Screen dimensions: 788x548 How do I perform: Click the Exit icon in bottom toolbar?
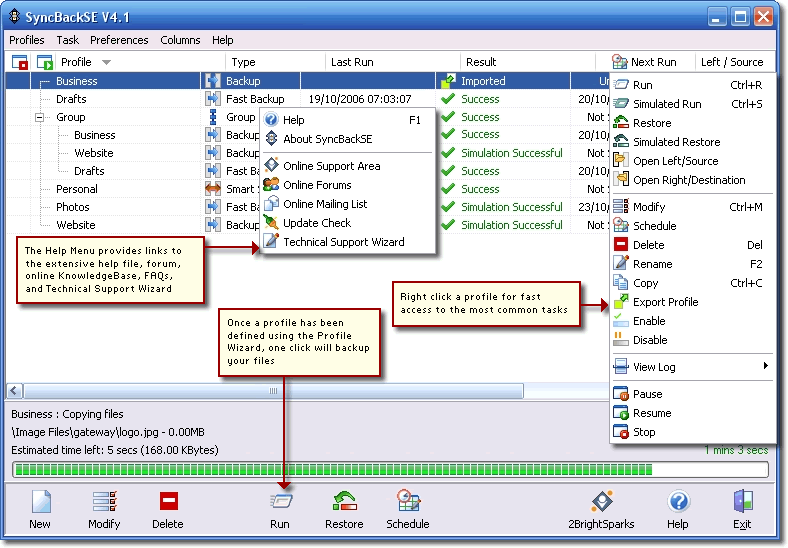point(741,502)
